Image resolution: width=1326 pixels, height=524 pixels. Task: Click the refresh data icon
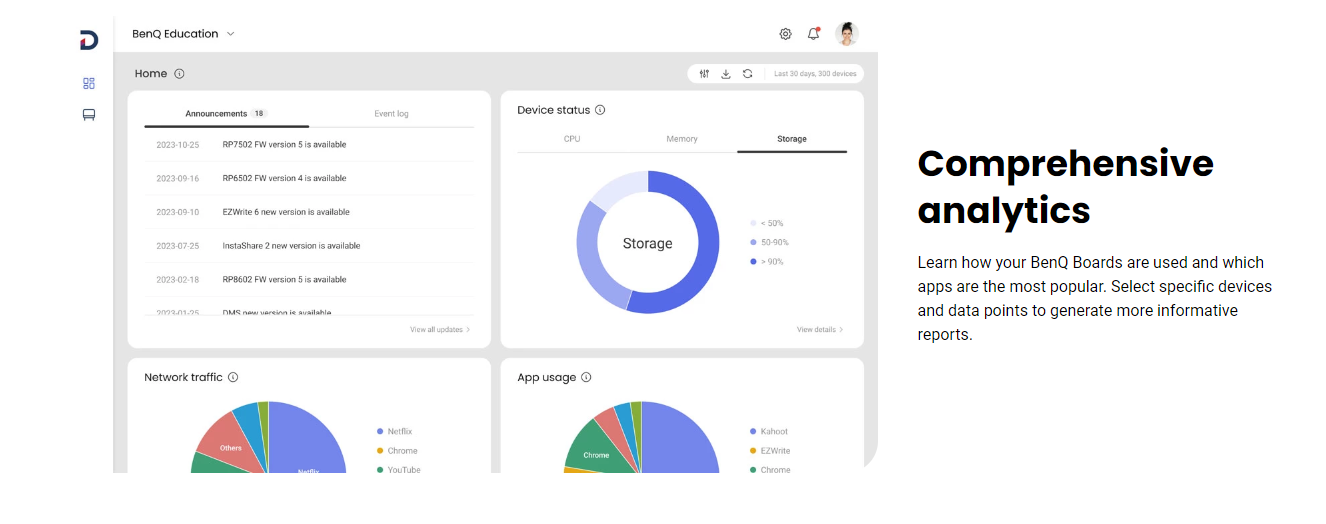(x=747, y=74)
